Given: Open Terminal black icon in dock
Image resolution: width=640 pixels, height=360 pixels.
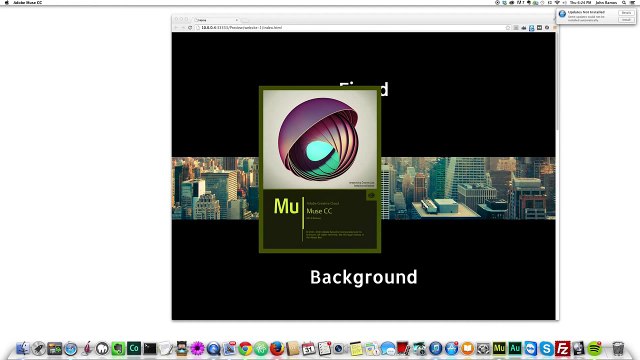Looking at the screenshot, I should (150, 348).
